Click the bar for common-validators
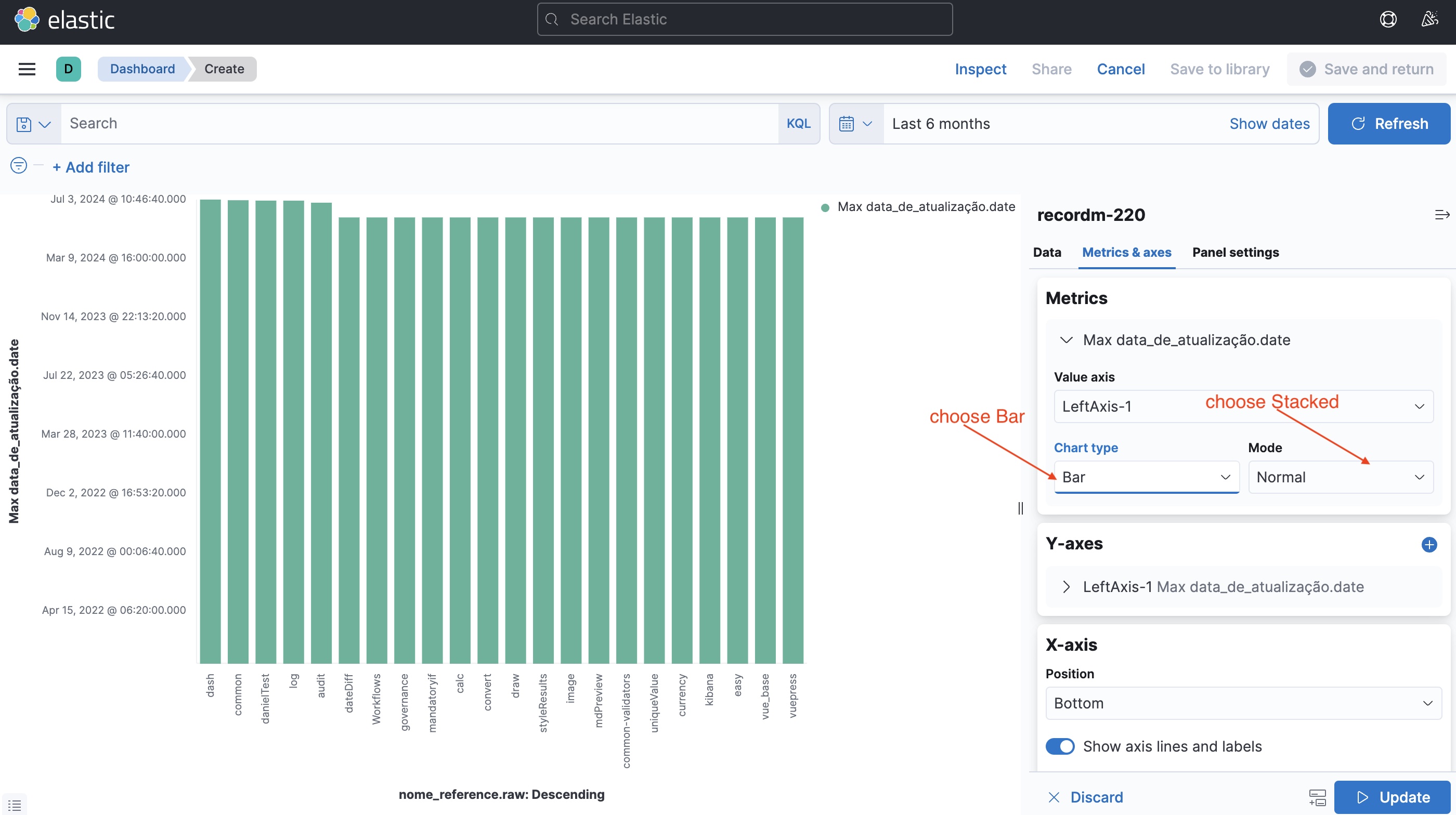This screenshot has width=1456, height=815. point(626,441)
